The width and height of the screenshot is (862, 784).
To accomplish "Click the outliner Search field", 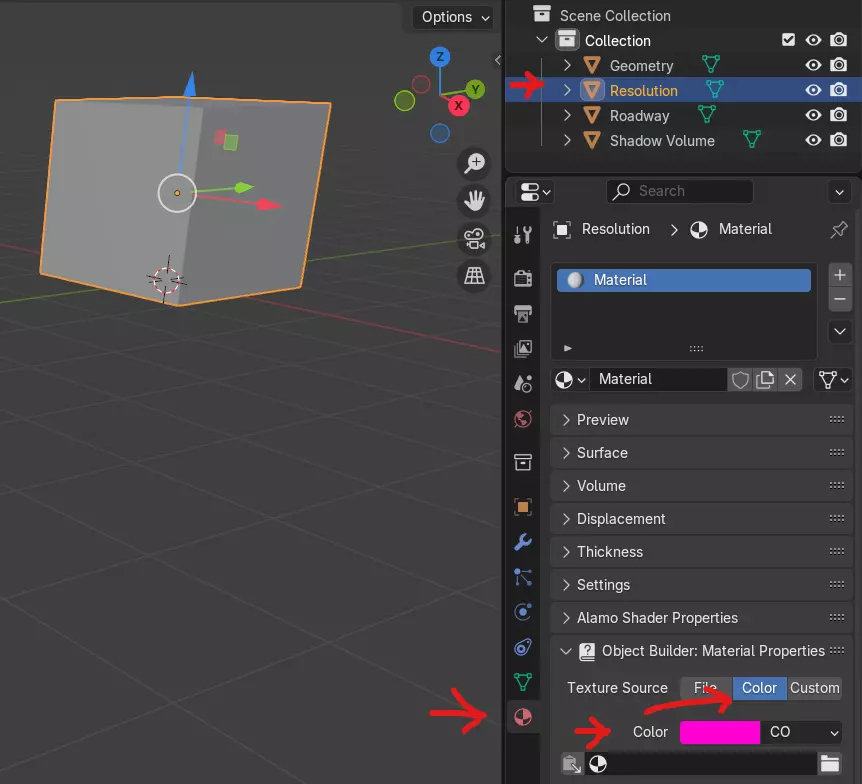I will click(680, 191).
